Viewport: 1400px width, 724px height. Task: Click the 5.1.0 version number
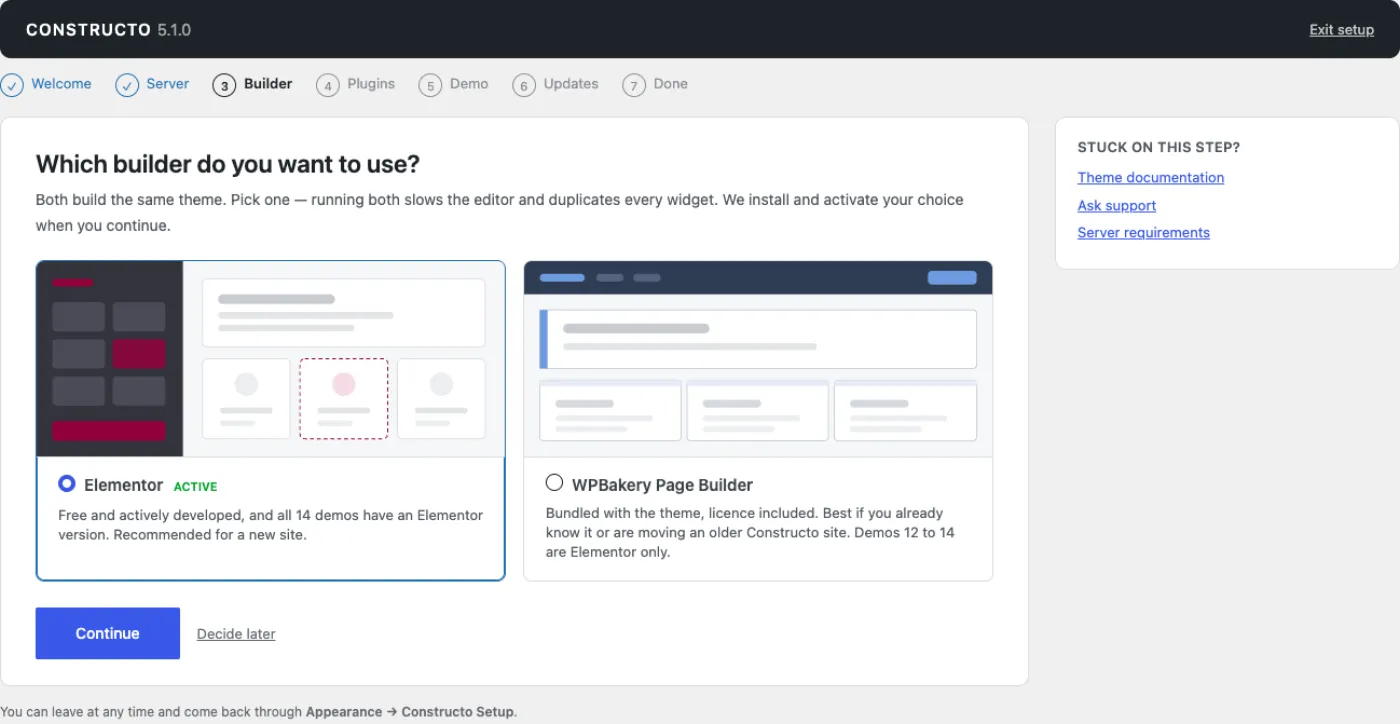tap(174, 30)
